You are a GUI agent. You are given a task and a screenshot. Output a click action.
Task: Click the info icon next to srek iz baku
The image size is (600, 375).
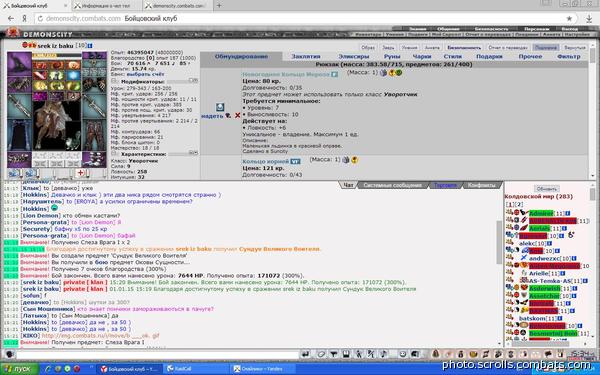(90, 46)
